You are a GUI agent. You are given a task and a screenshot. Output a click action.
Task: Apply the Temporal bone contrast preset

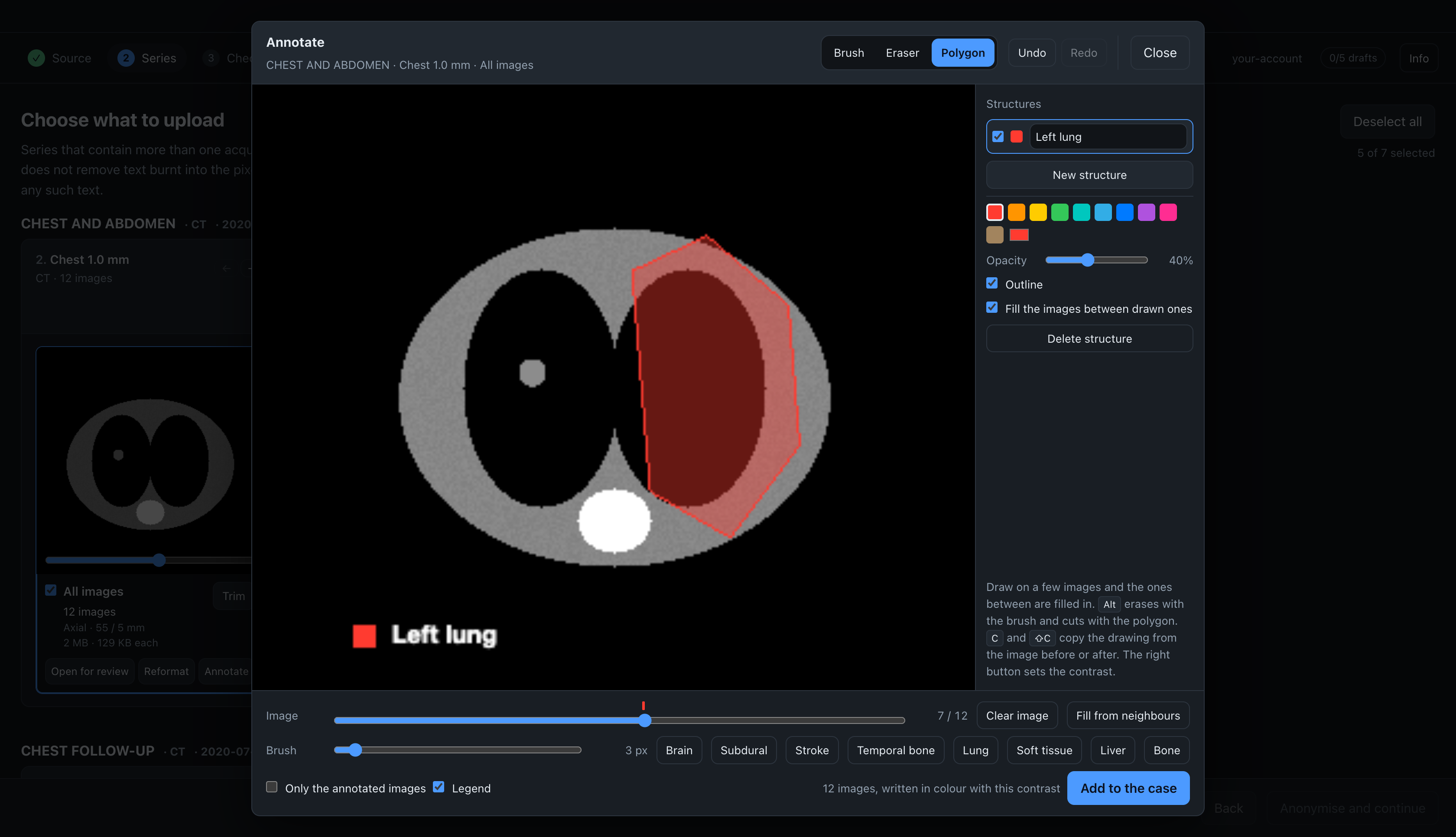point(896,750)
